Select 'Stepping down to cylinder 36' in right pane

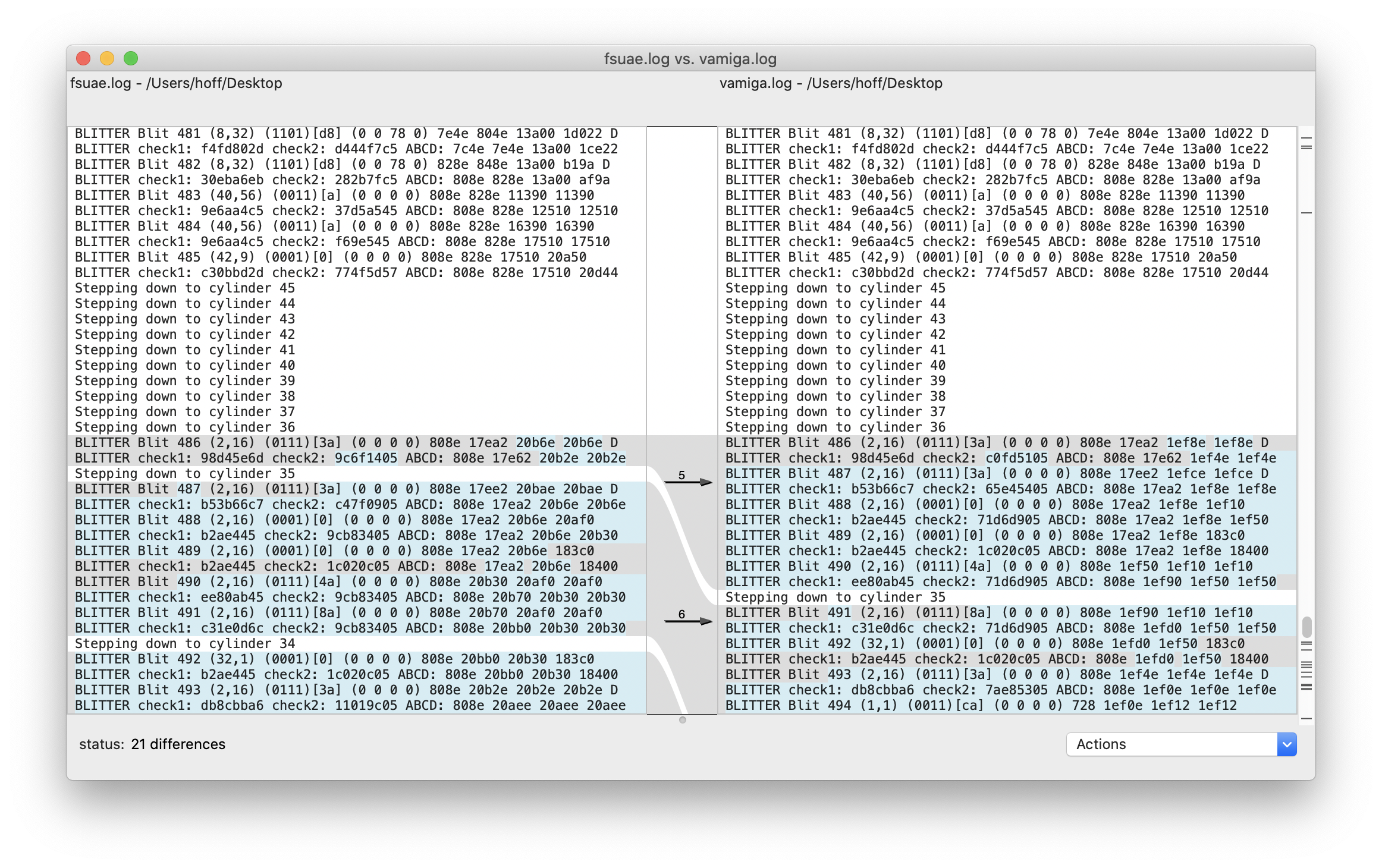pos(836,427)
